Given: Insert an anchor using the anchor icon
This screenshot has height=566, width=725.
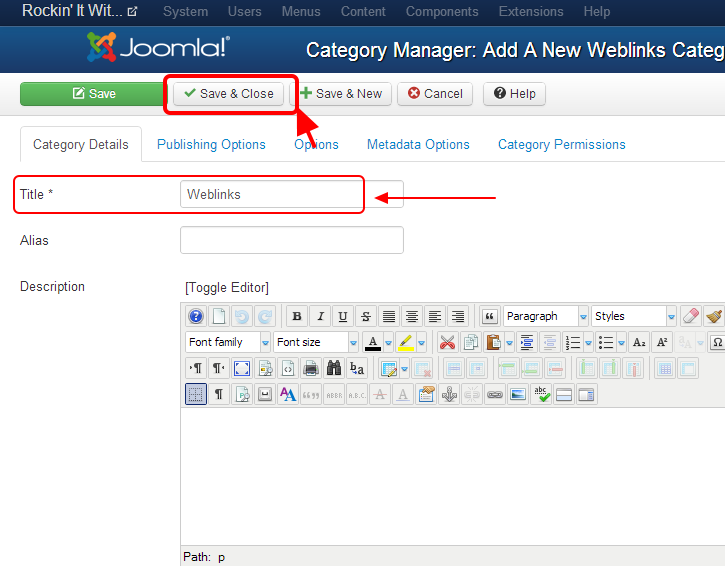Looking at the screenshot, I should [449, 394].
